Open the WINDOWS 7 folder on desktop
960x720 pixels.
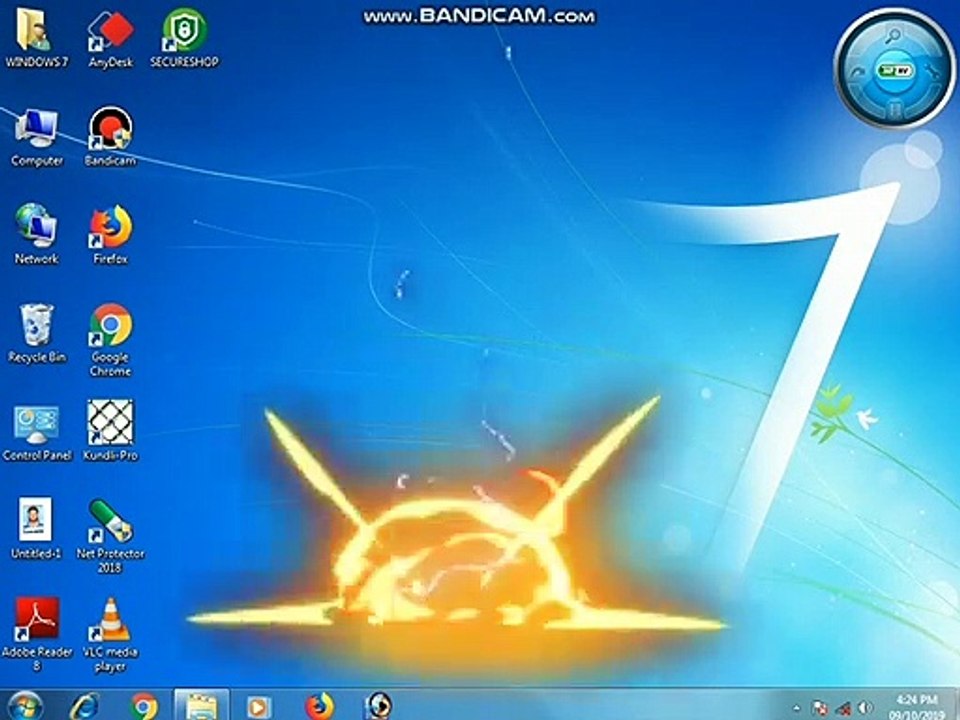coord(36,38)
